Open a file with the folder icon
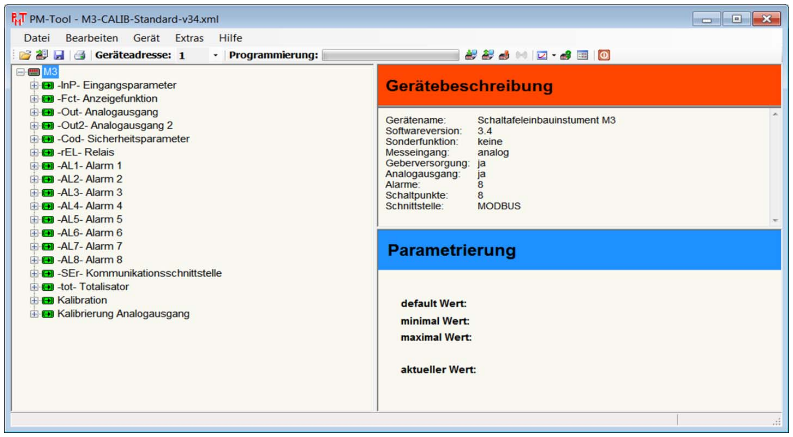Viewport: 793px width, 437px height. 24,55
